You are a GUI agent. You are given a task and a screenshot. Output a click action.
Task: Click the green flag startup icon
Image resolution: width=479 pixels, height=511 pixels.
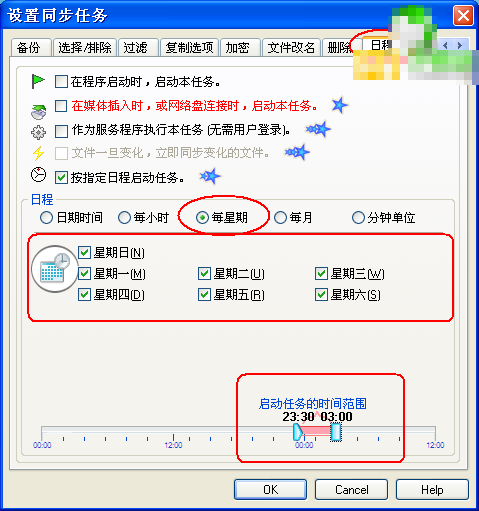tap(38, 81)
